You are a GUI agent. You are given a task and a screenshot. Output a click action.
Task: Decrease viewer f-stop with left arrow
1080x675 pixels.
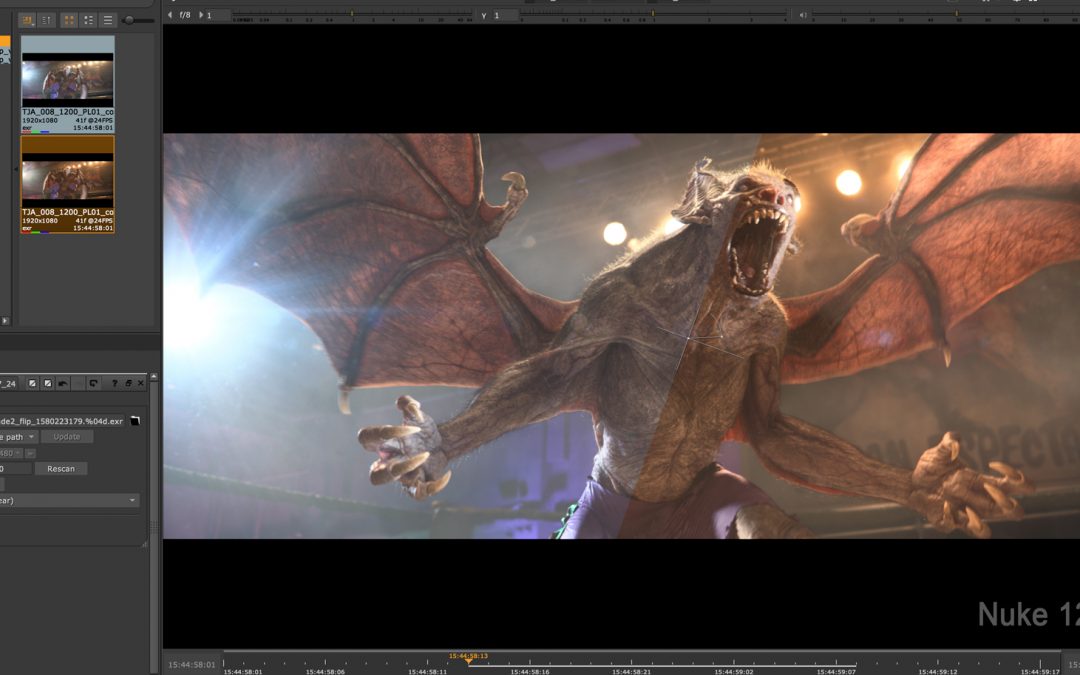[x=170, y=14]
